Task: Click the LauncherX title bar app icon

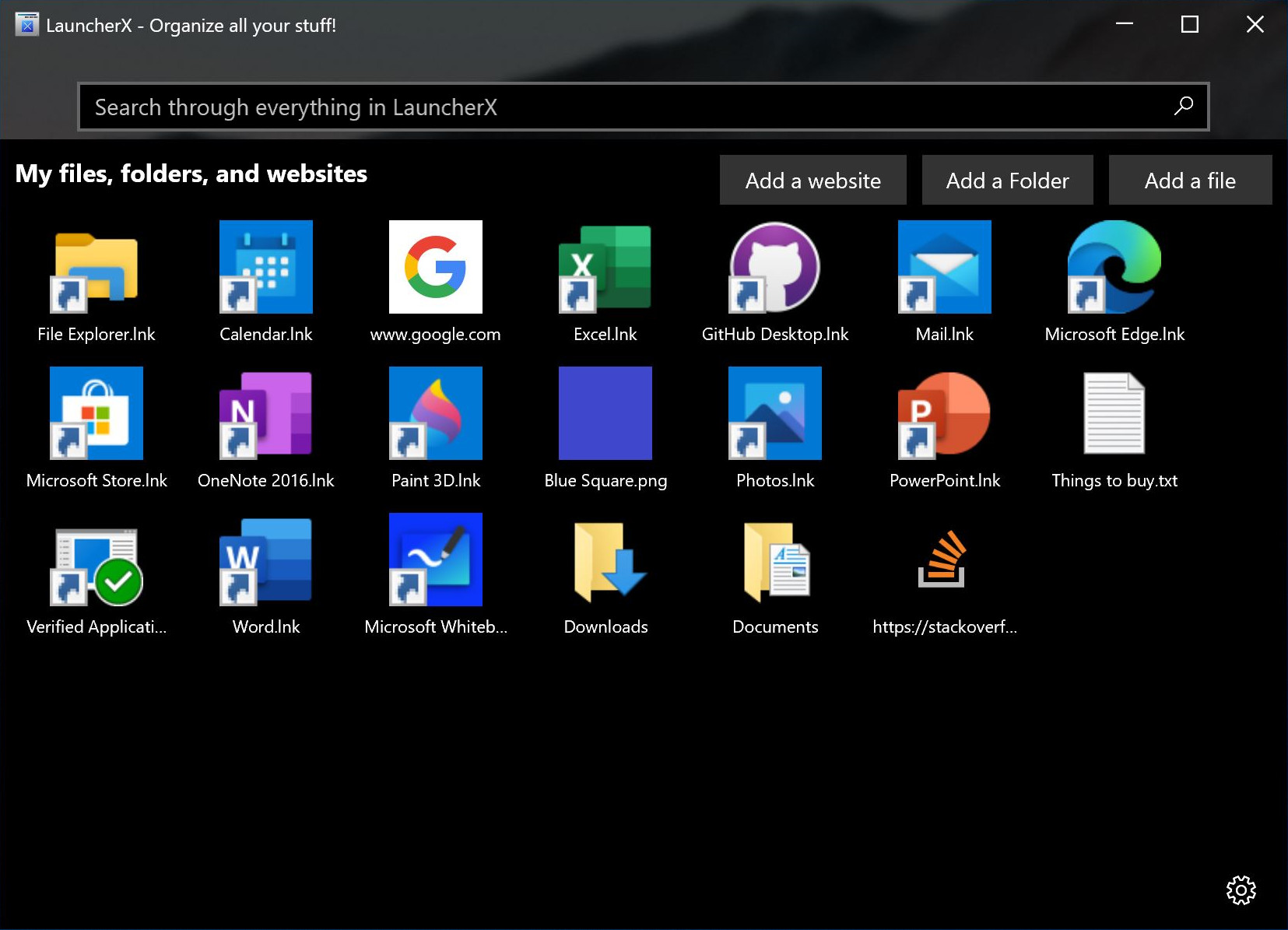Action: point(26,25)
